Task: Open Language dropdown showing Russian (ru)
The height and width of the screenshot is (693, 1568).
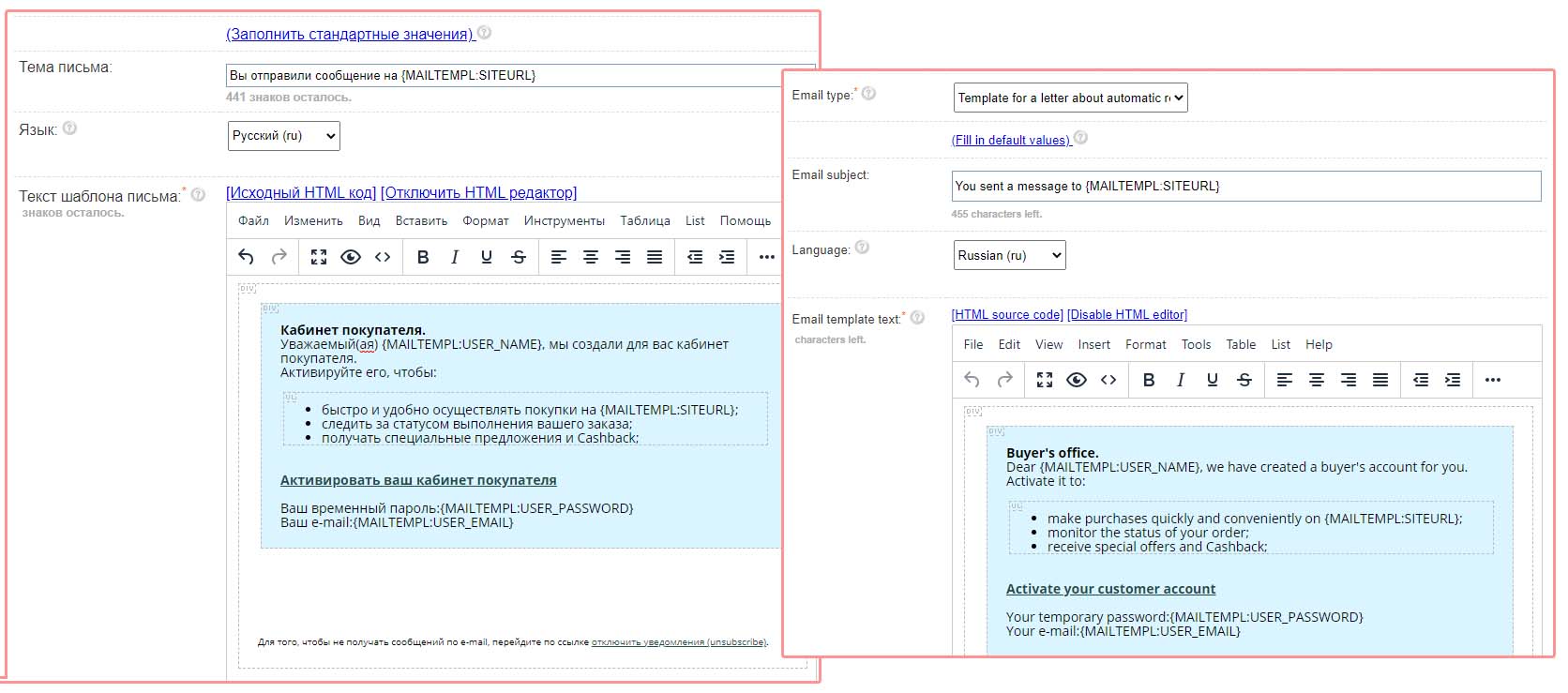Action: point(1009,255)
